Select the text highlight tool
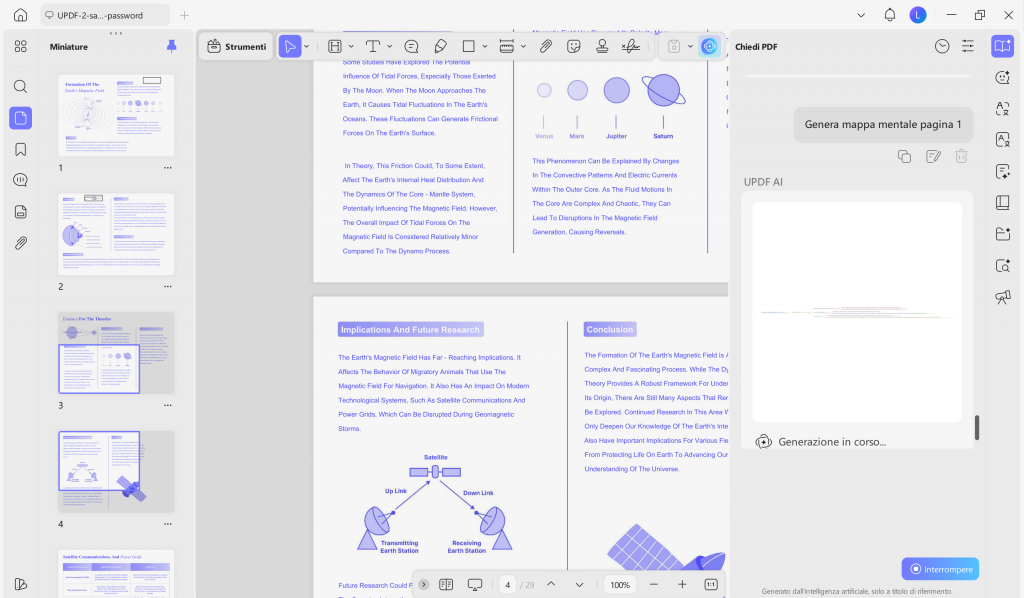This screenshot has height=598, width=1024. coord(335,46)
